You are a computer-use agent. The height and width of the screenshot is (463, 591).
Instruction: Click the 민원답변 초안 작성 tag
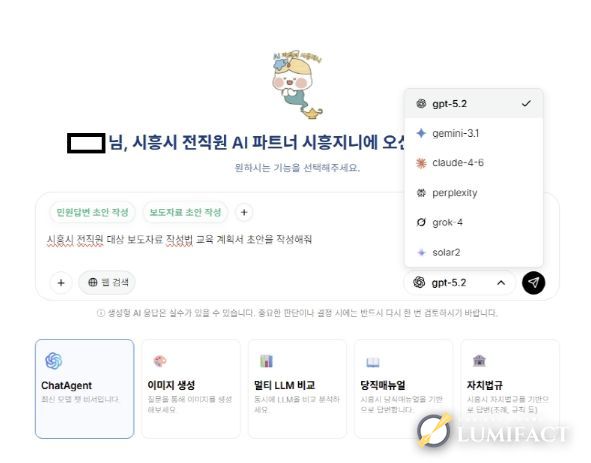(x=92, y=212)
